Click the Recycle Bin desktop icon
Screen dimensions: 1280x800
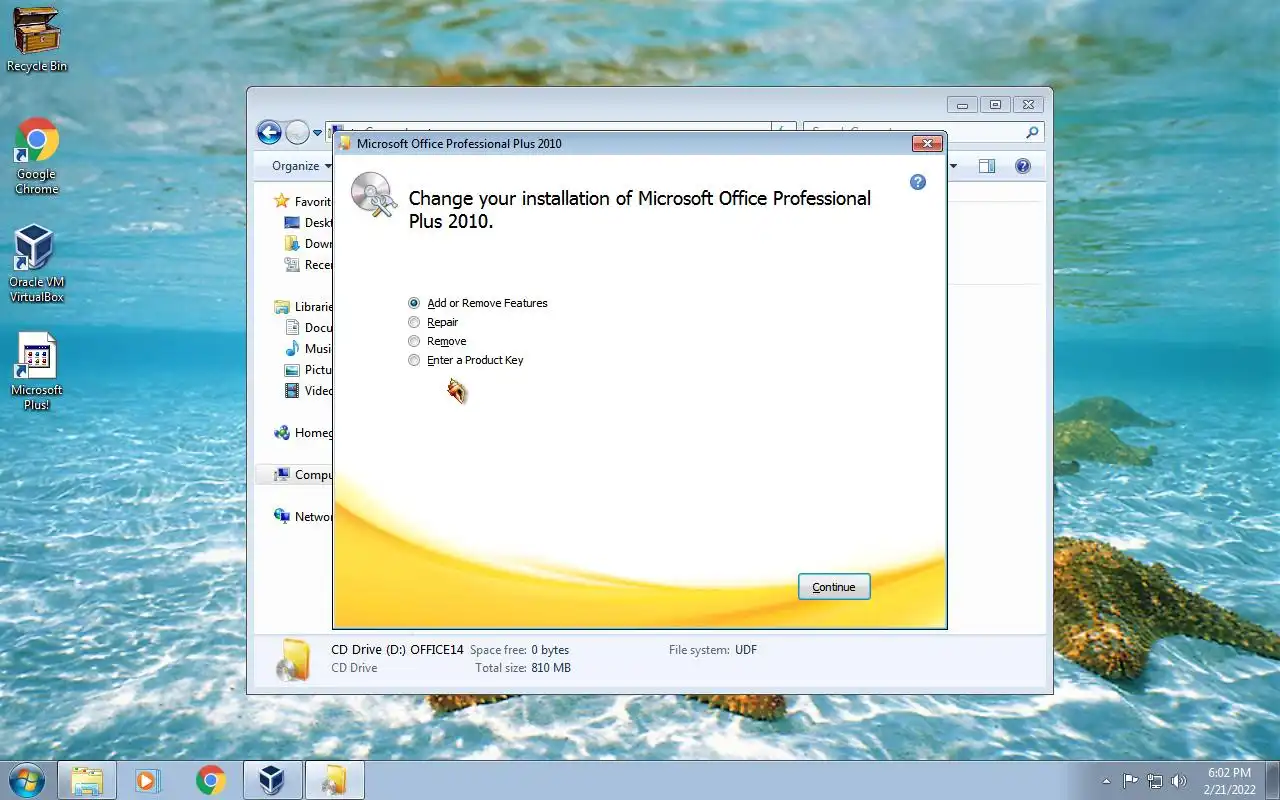point(37,39)
